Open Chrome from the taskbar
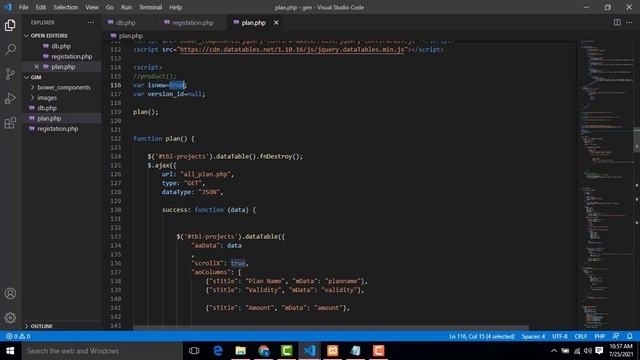Image resolution: width=640 pixels, height=360 pixels. pyautogui.click(x=264, y=351)
